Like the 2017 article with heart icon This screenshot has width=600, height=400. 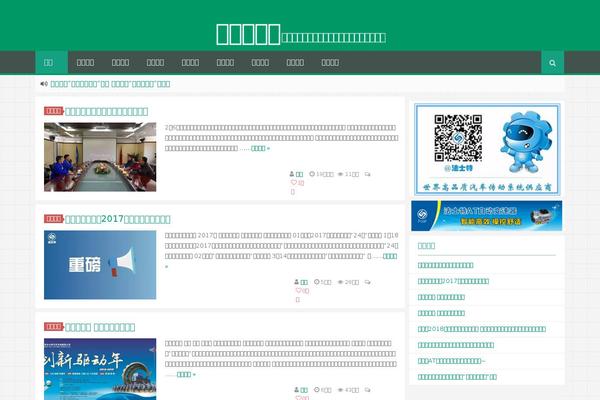click(298, 291)
